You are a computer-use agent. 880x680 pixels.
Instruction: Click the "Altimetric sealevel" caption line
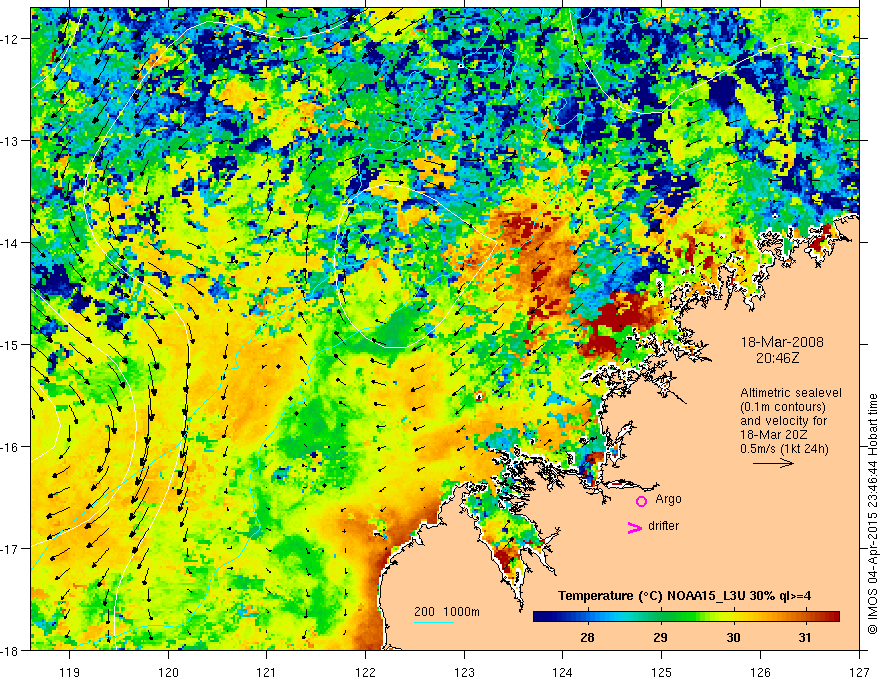pyautogui.click(x=791, y=393)
